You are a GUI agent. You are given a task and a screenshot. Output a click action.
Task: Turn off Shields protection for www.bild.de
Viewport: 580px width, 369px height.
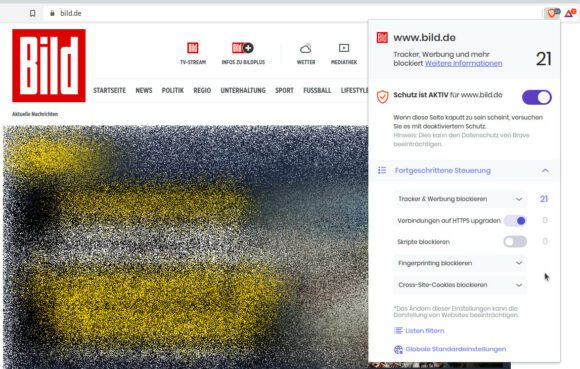point(537,98)
